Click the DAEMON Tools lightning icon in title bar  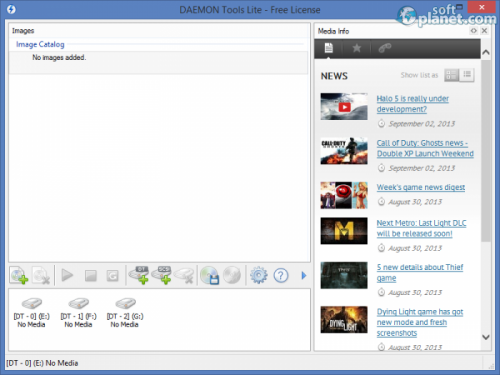pos(11,9)
